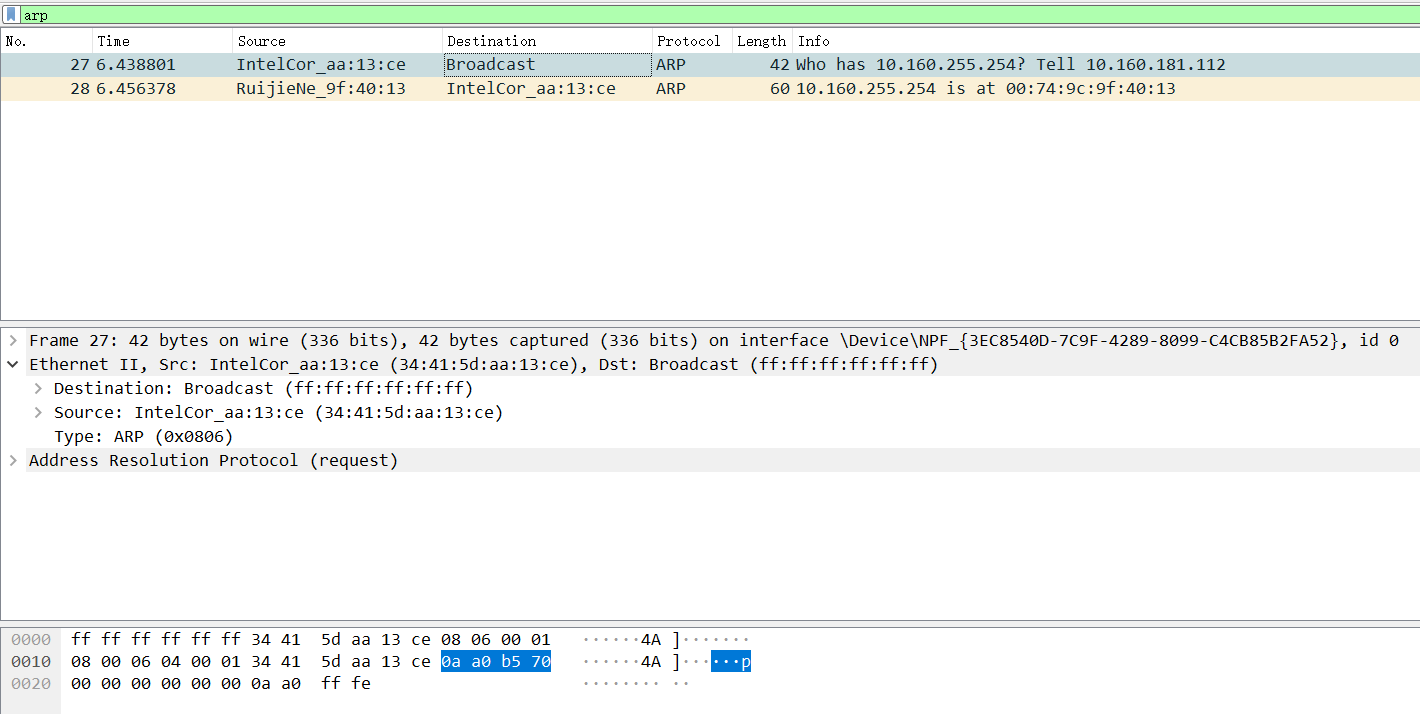The height and width of the screenshot is (714, 1420).
Task: Select Source: IntelCor_aa:13:ce field line
Action: tap(278, 413)
